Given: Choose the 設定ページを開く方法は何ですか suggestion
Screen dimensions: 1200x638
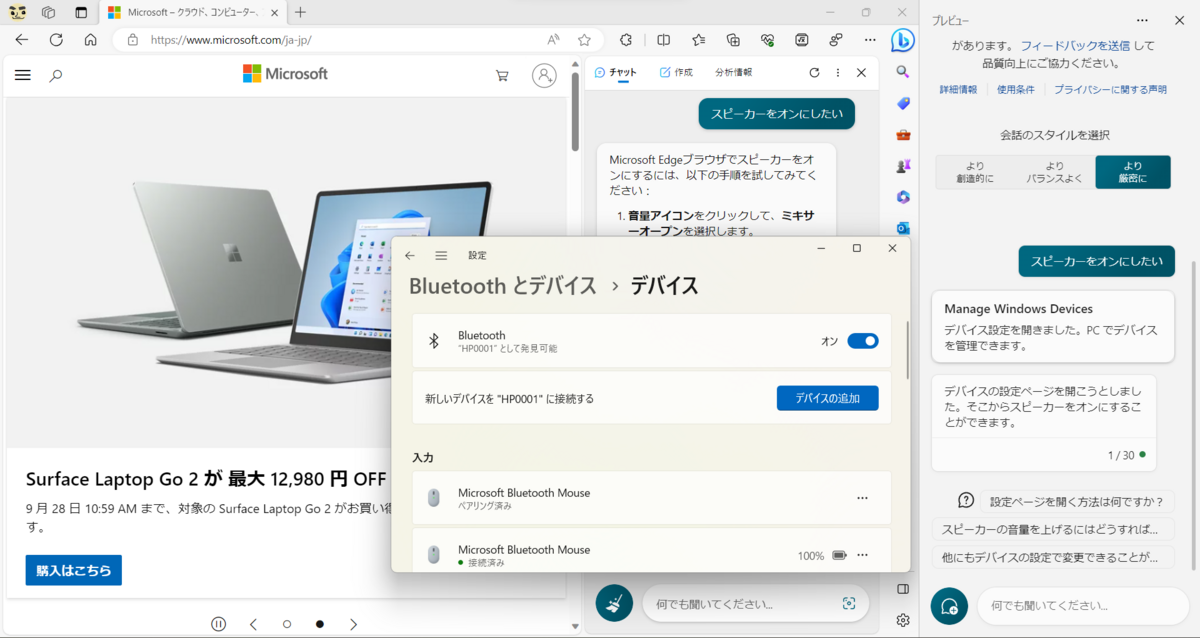Looking at the screenshot, I should [x=1079, y=501].
